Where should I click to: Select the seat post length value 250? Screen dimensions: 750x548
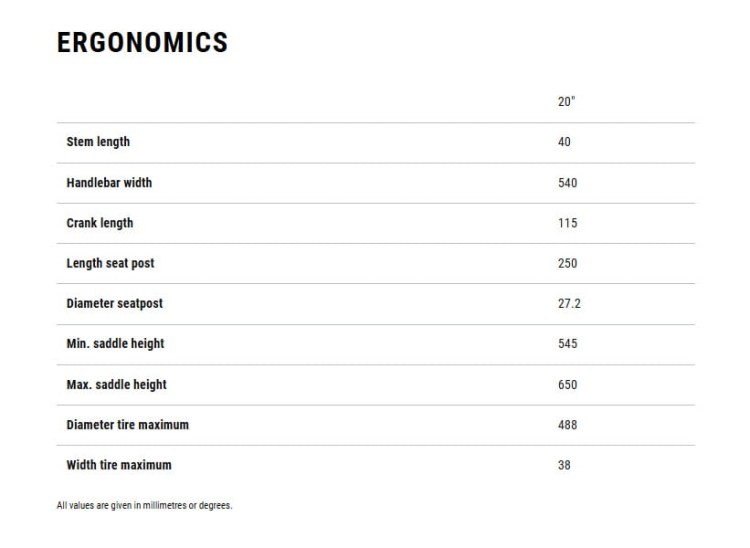567,263
